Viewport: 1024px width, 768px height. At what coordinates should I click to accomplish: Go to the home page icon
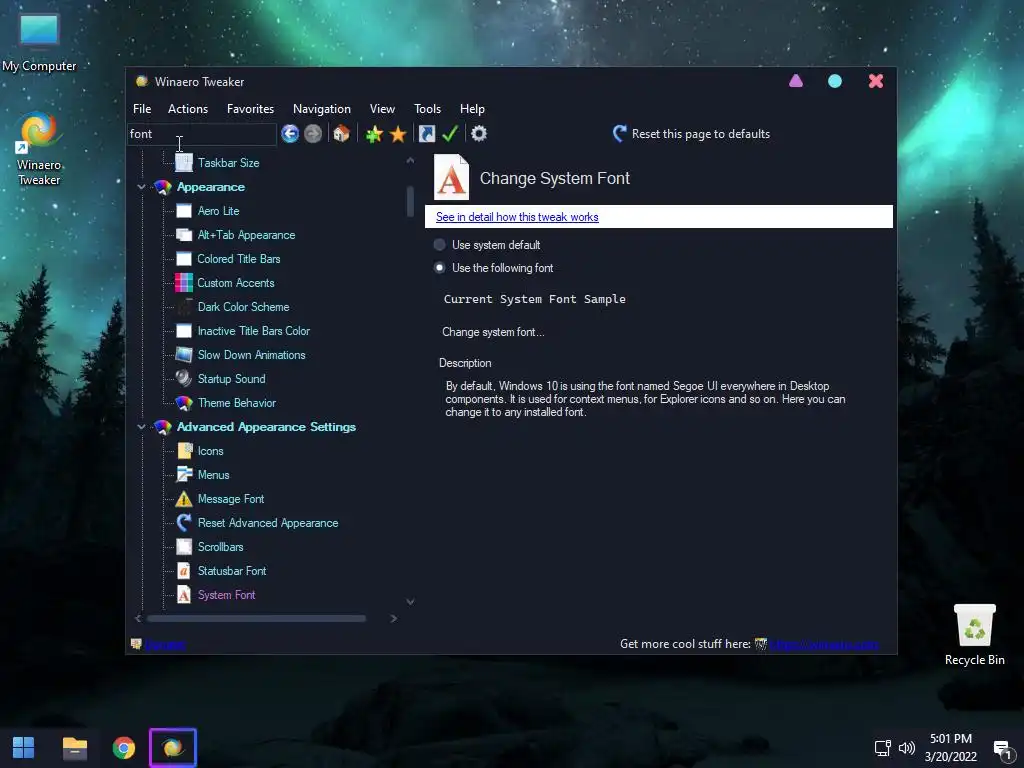pyautogui.click(x=342, y=134)
